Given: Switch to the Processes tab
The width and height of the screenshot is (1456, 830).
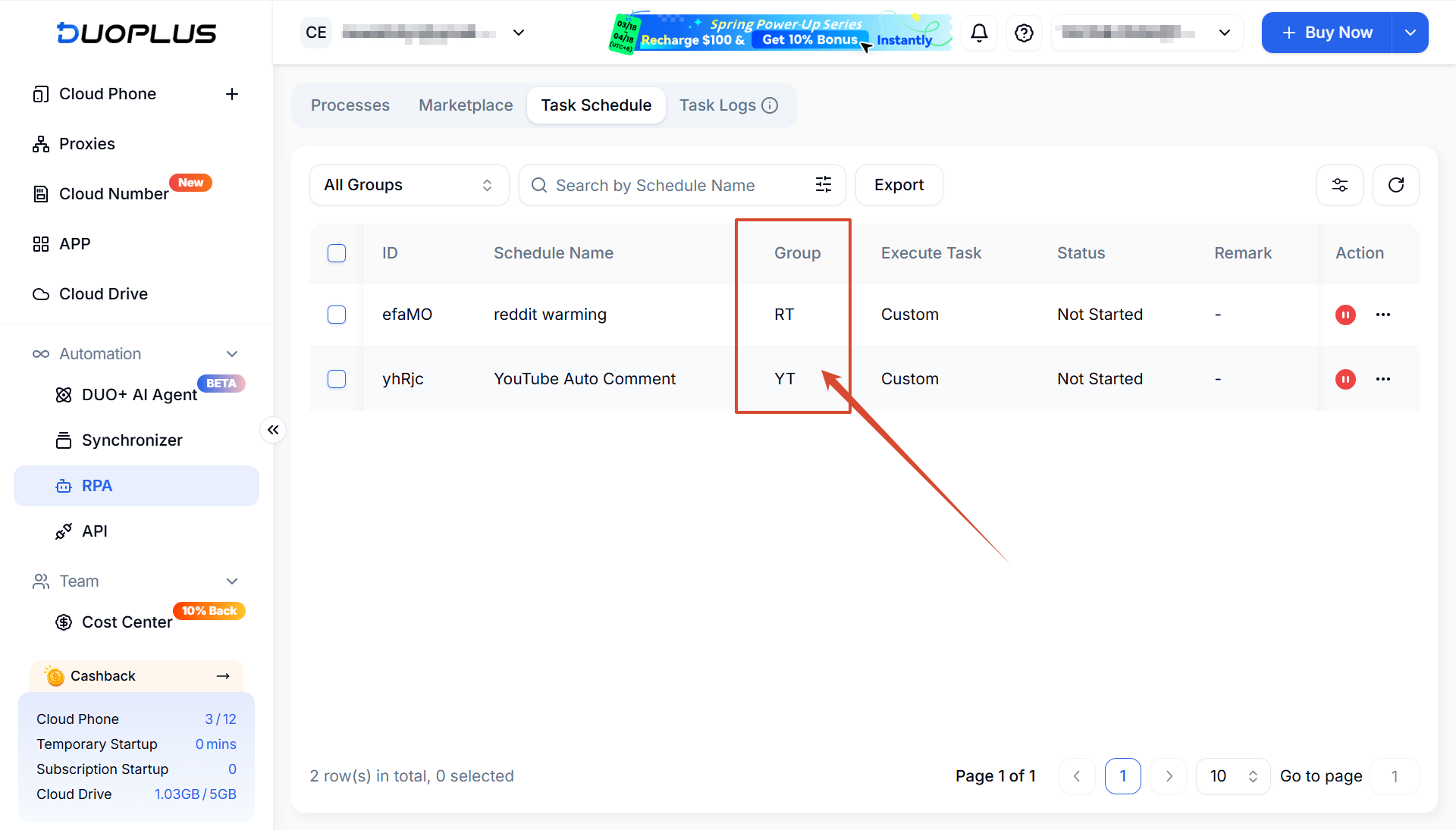Looking at the screenshot, I should [x=350, y=105].
